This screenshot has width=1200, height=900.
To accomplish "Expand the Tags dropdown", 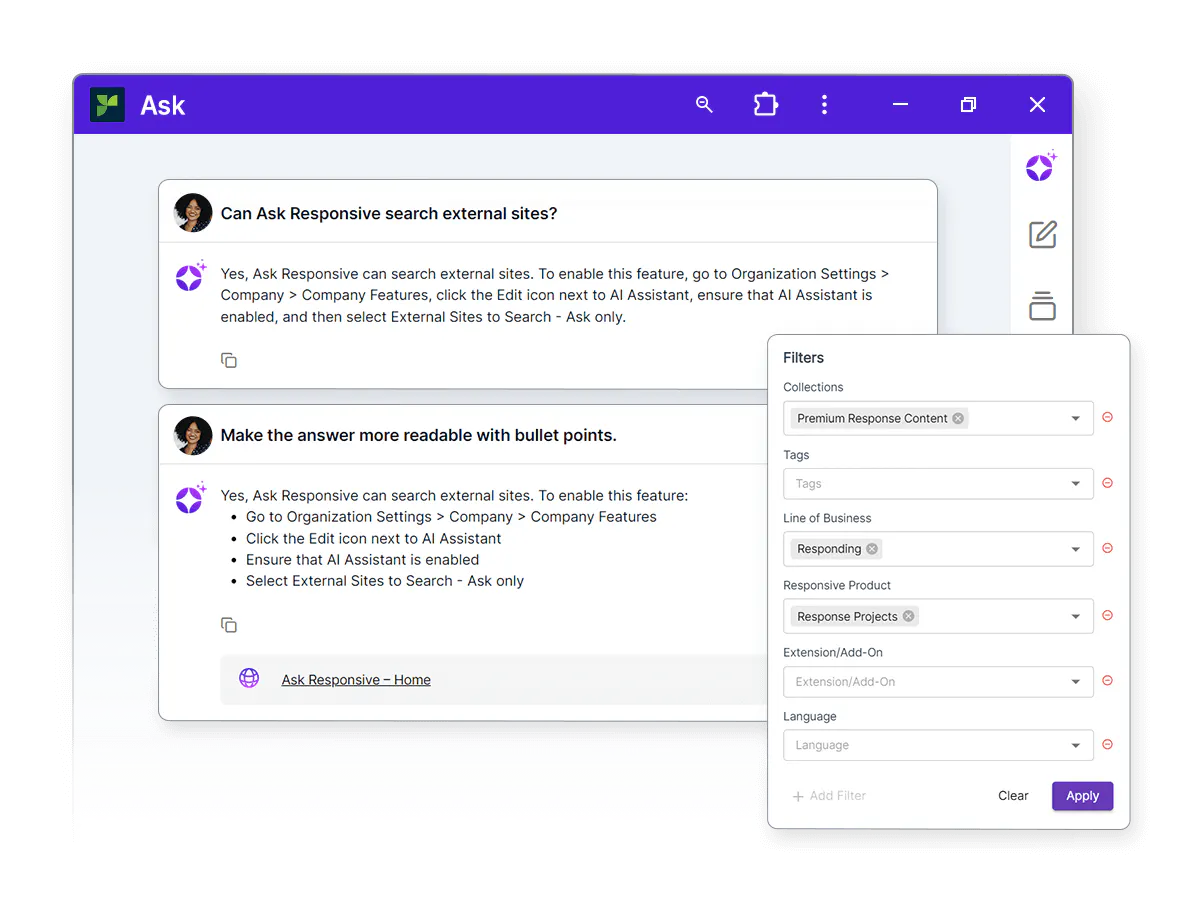I will pyautogui.click(x=1076, y=483).
